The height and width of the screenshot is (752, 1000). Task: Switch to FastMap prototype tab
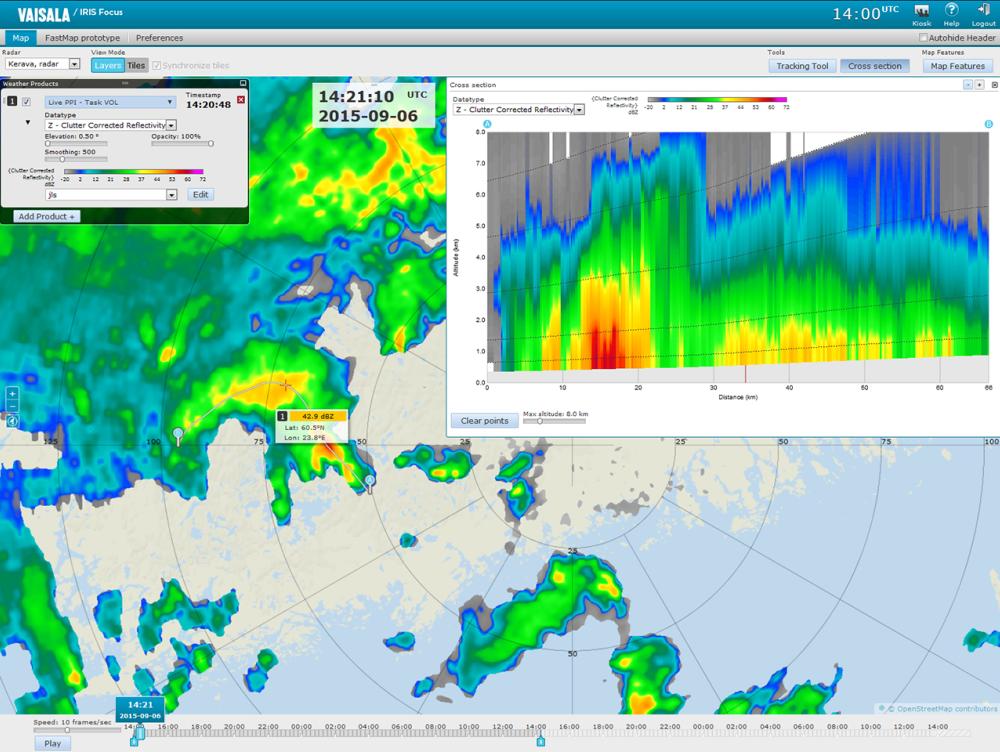(x=82, y=38)
